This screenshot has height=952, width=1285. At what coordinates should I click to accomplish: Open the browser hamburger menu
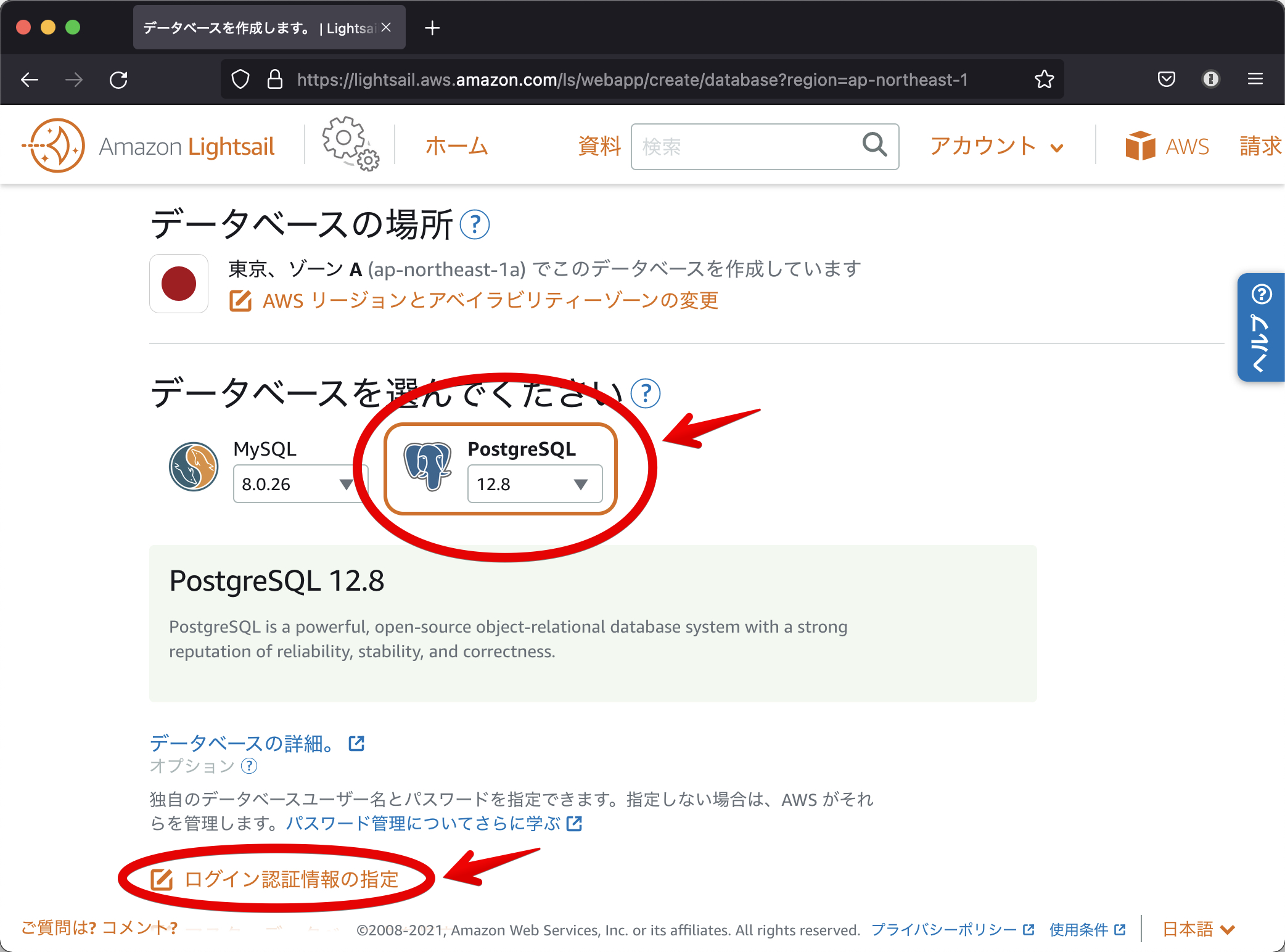pos(1255,79)
